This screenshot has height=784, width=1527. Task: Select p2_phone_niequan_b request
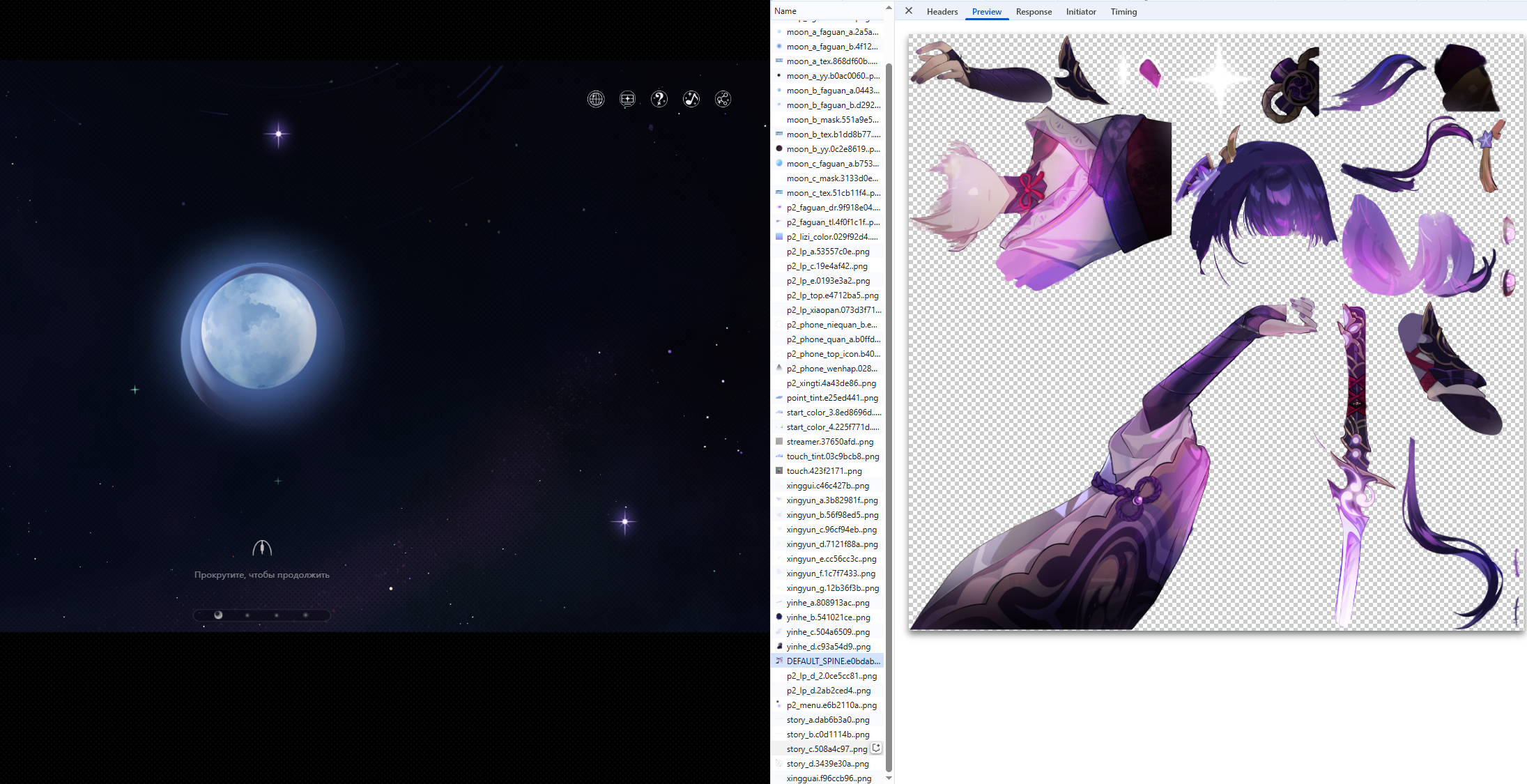[827, 325]
